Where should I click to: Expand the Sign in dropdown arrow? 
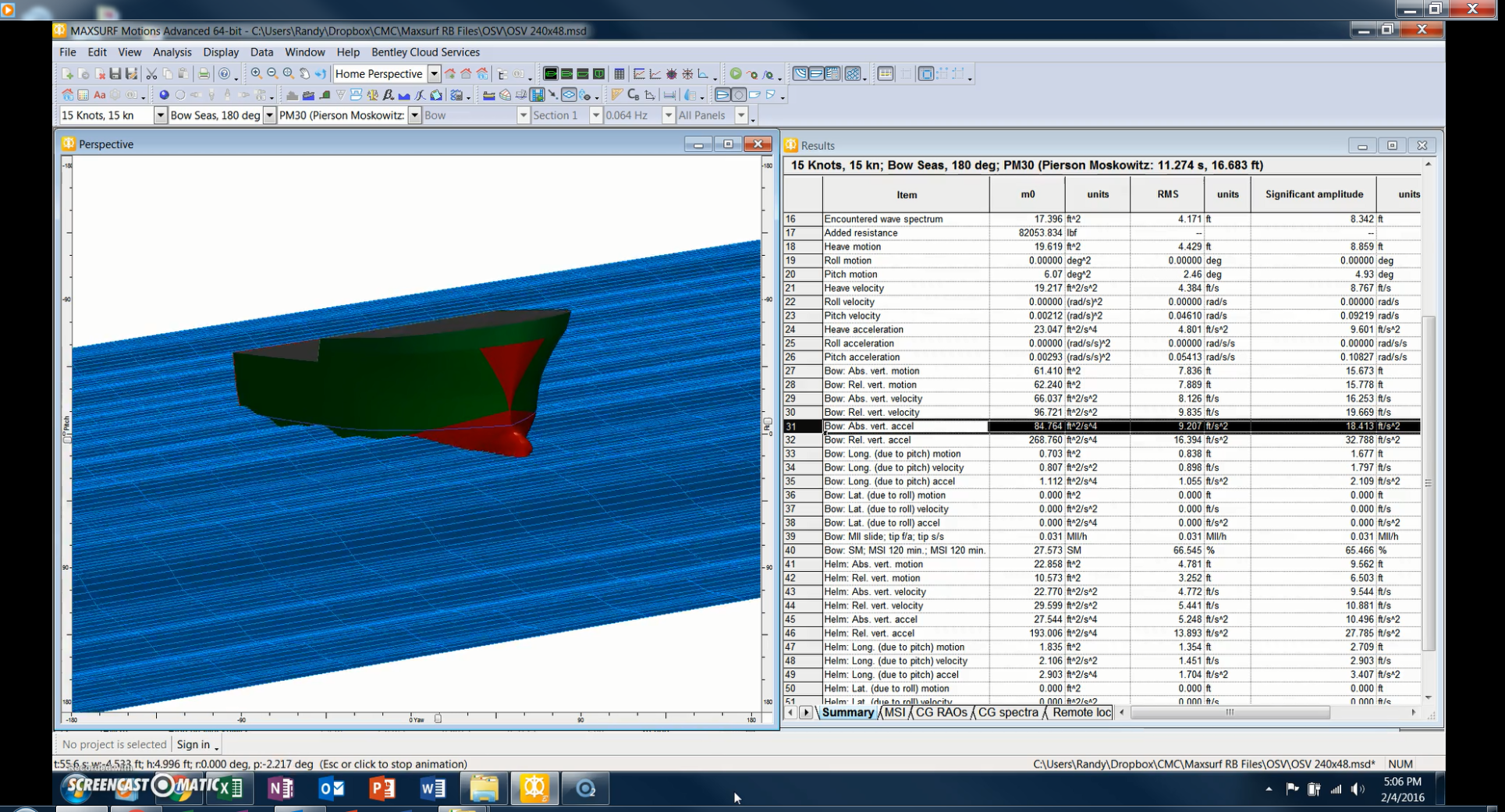click(x=216, y=746)
